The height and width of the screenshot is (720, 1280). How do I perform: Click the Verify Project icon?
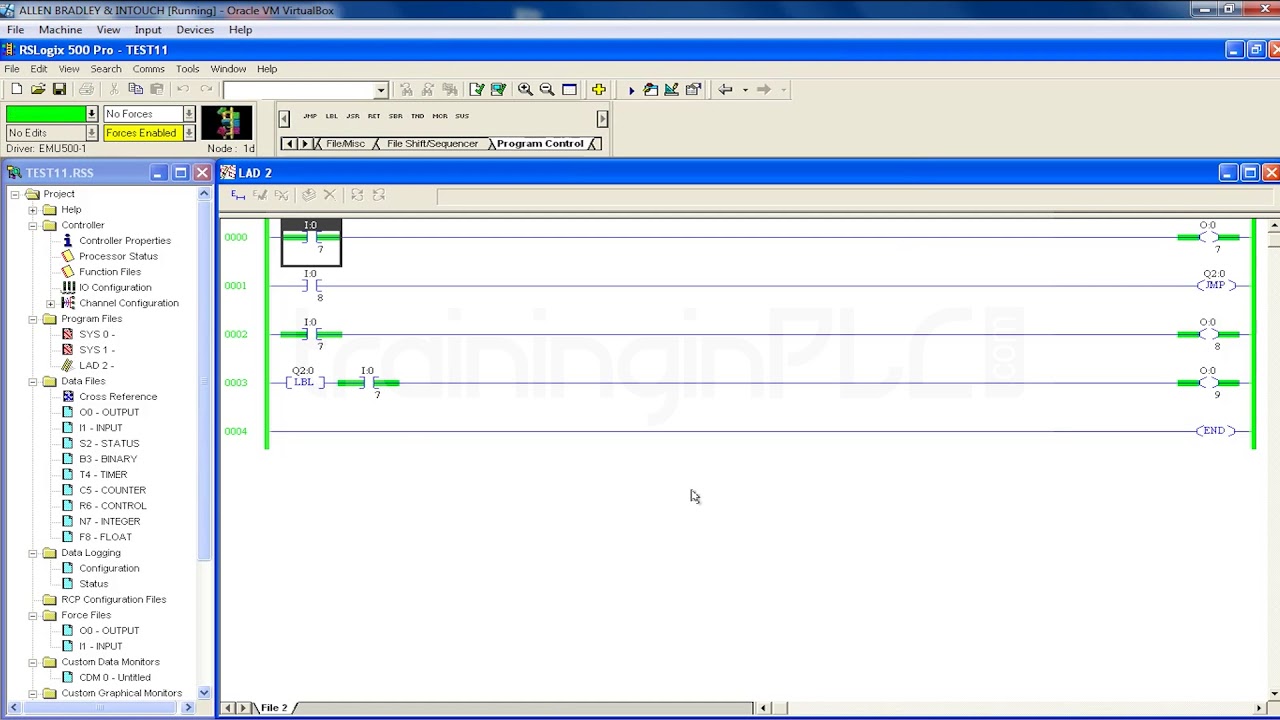pos(498,89)
